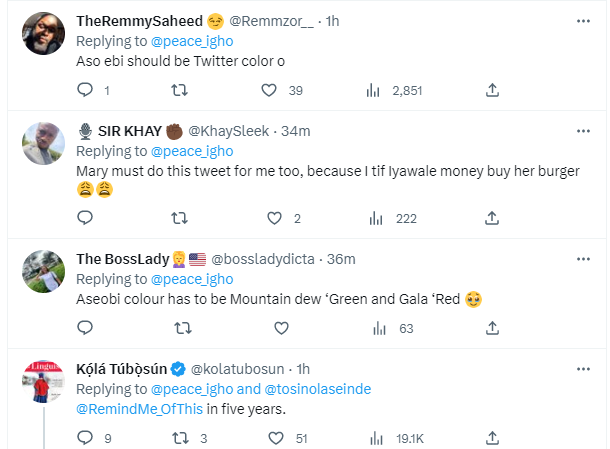The height and width of the screenshot is (449, 610).
Task: Reply to Kọlá Túbọsún's tweet with 9 replies
Action: pyautogui.click(x=85, y=437)
